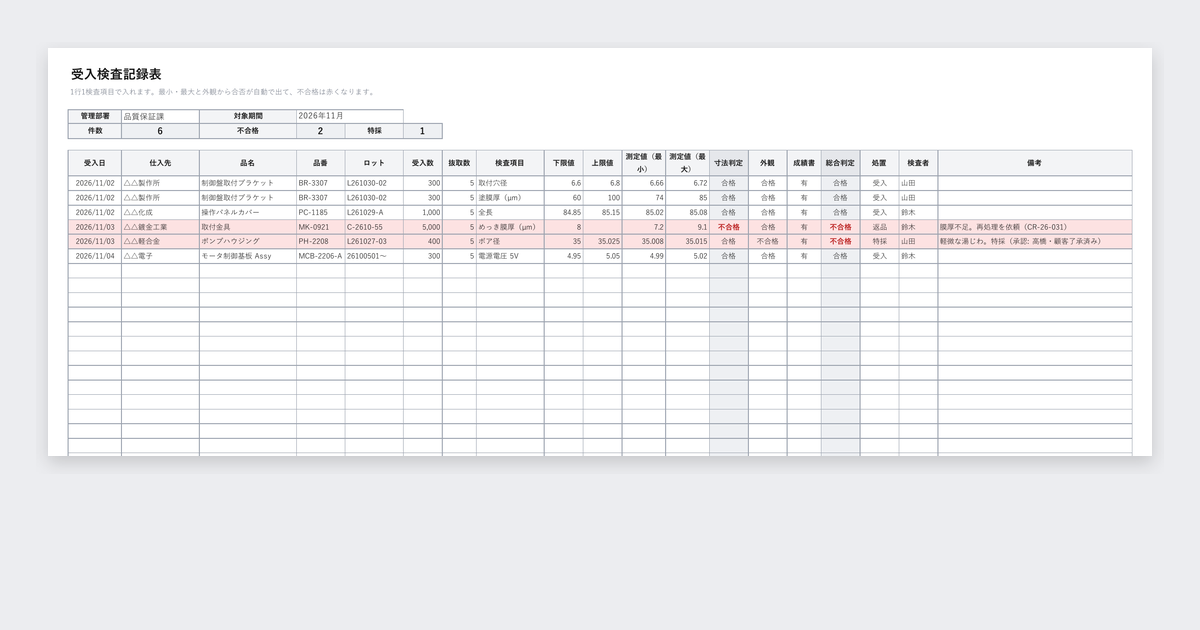This screenshot has height=630, width=1200.
Task: Select the 下限値 column header
Action: pos(564,163)
